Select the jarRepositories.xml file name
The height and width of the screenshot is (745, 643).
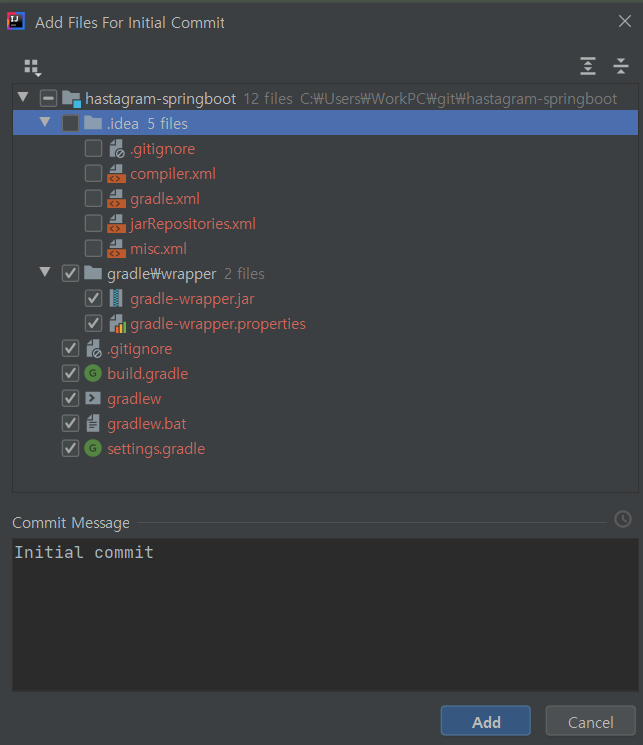193,224
